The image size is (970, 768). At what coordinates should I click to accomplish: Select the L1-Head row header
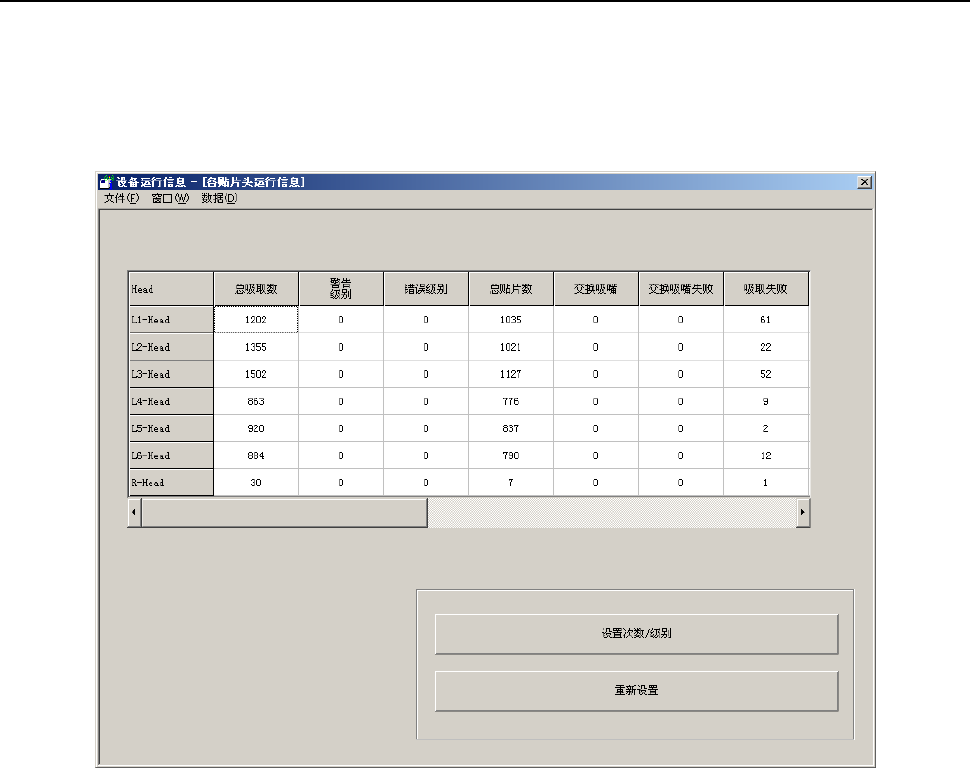pos(170,320)
